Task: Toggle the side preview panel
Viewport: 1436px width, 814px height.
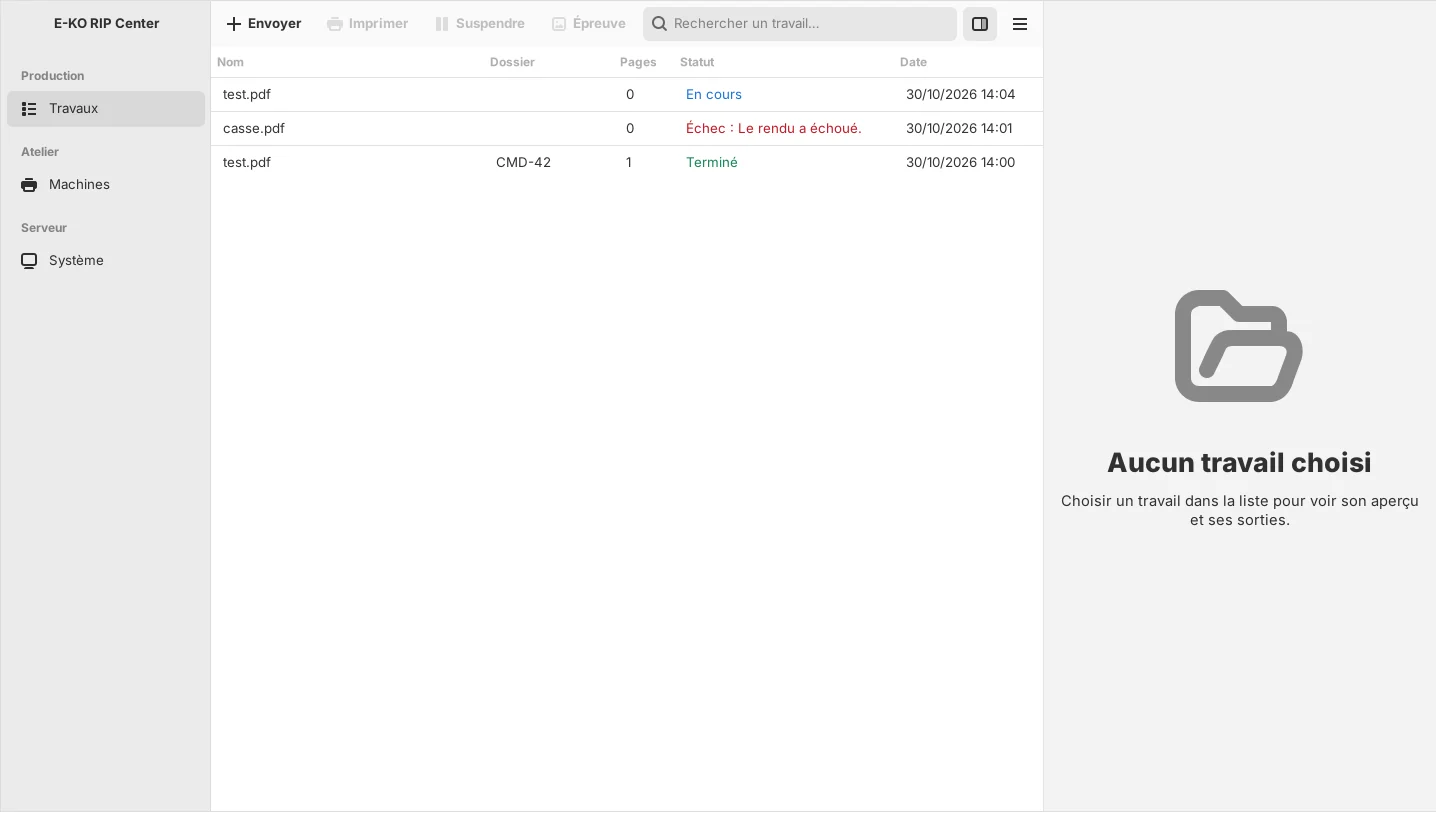Action: click(980, 24)
